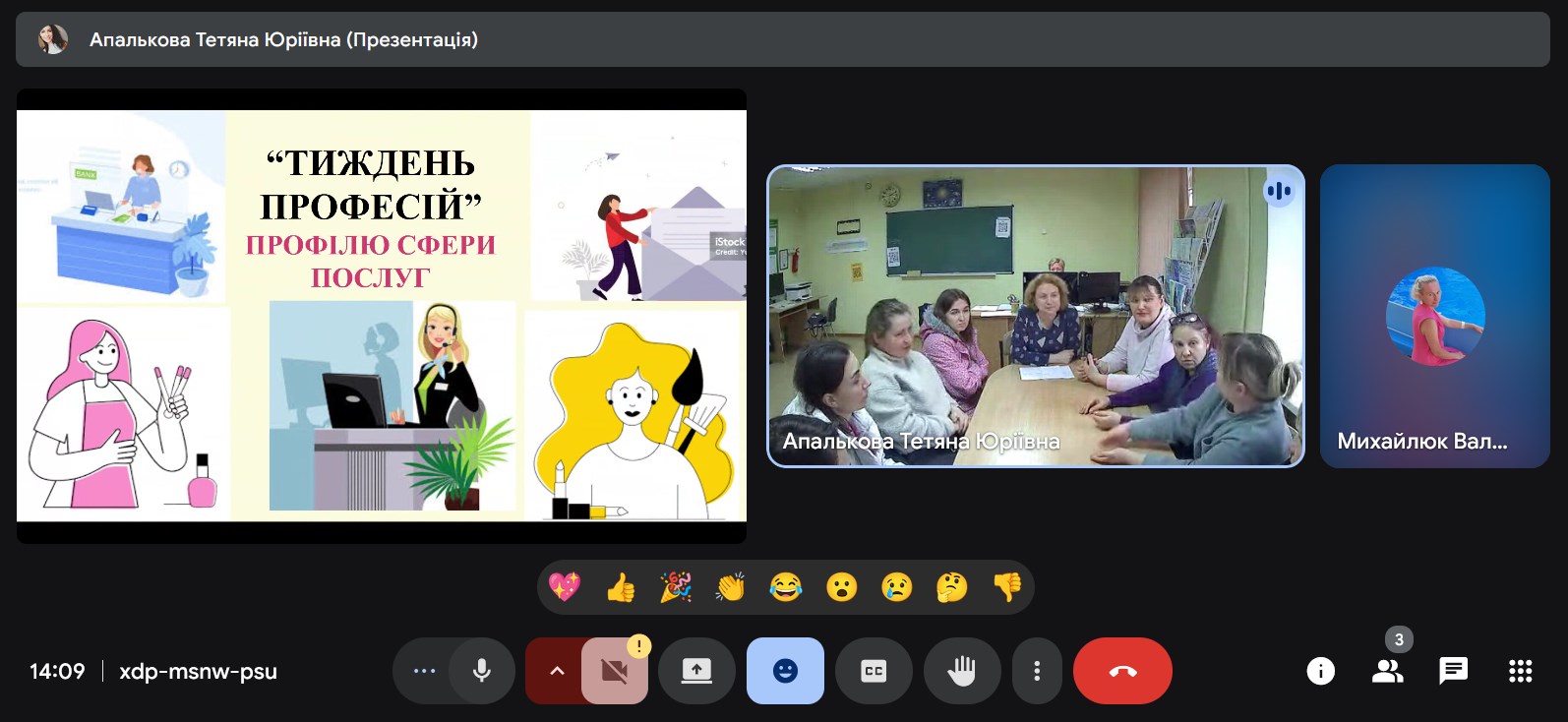This screenshot has height=722, width=1568.
Task: Send the thumbs up reaction
Action: 620,587
